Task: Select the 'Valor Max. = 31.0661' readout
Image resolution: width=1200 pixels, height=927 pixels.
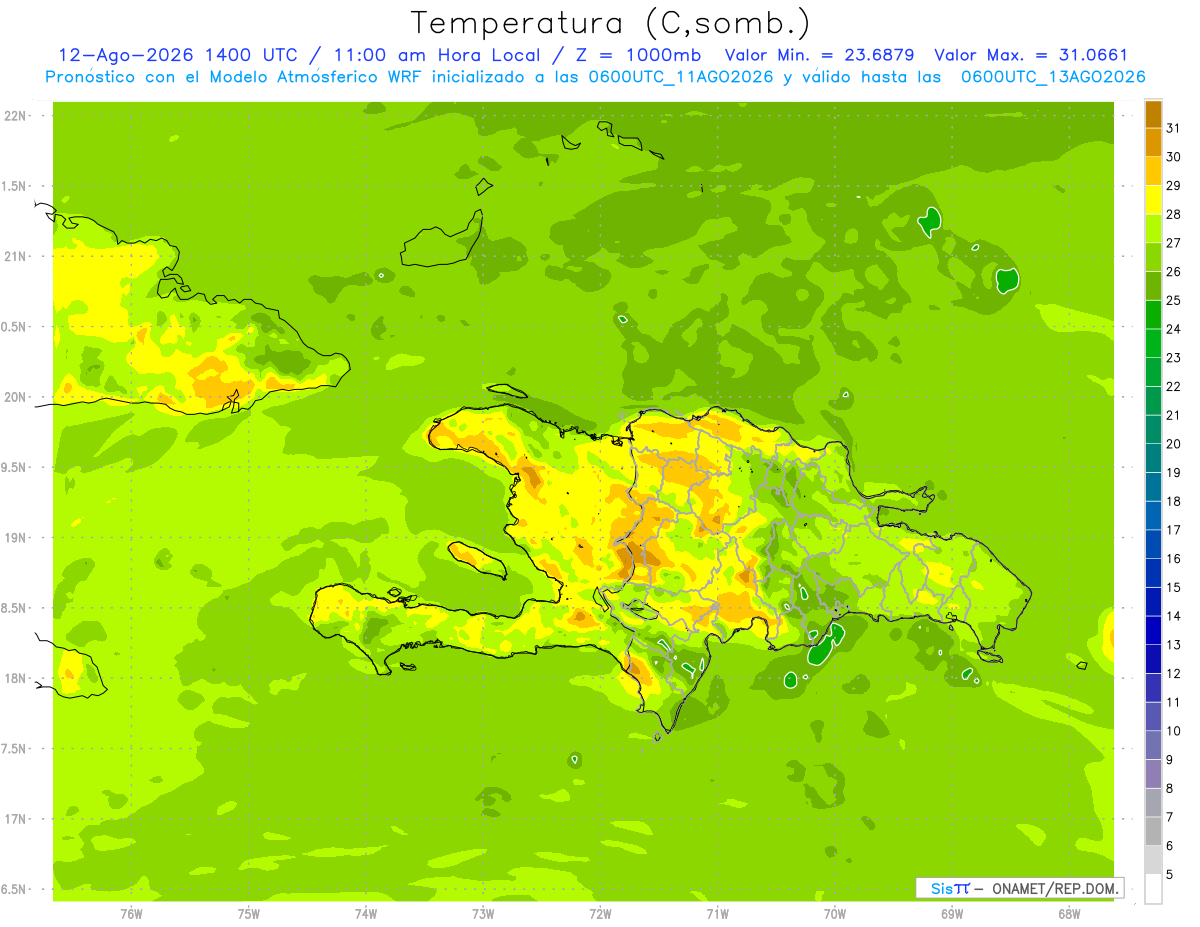Action: 1031,55
